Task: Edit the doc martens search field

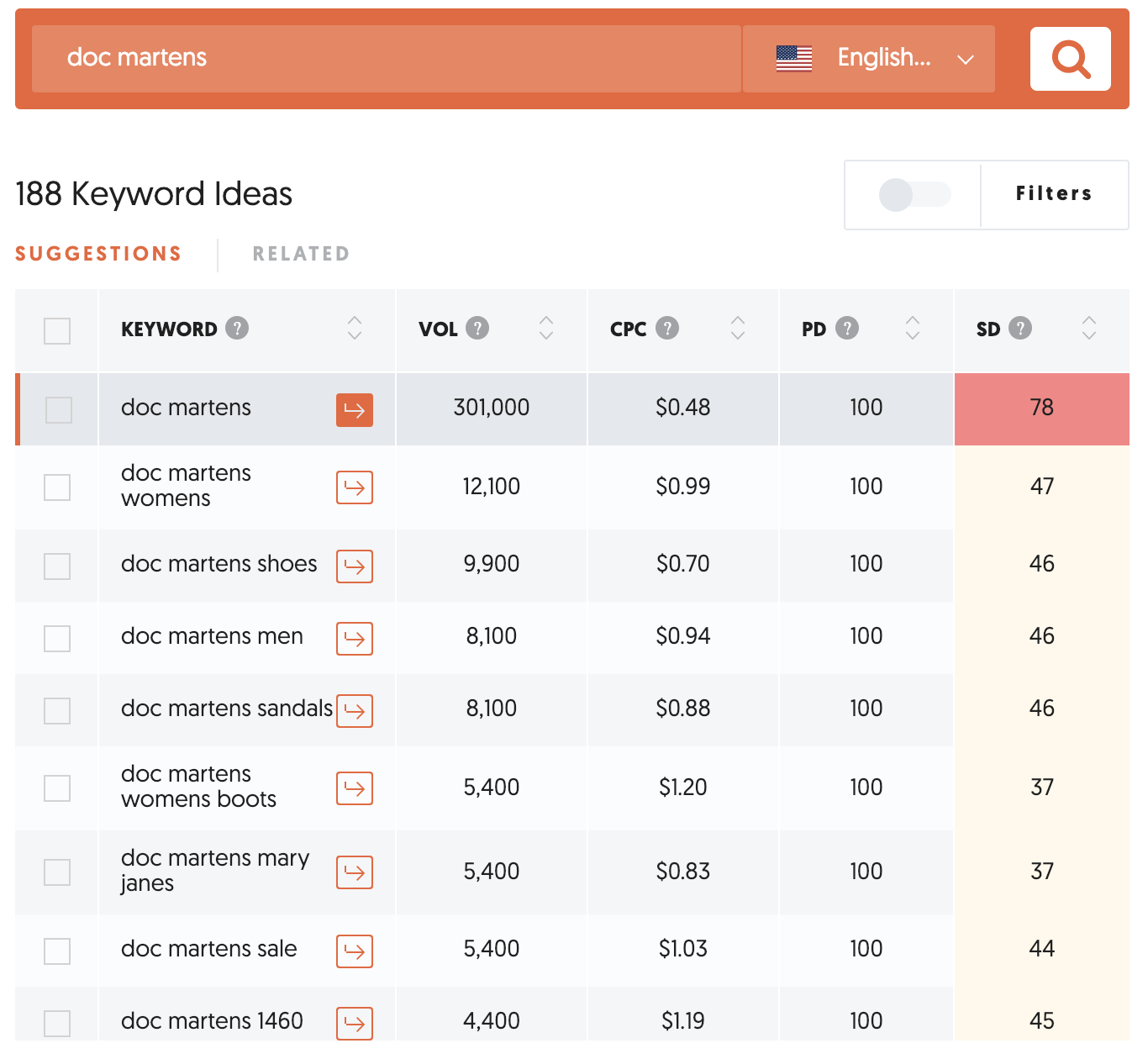Action: (387, 59)
